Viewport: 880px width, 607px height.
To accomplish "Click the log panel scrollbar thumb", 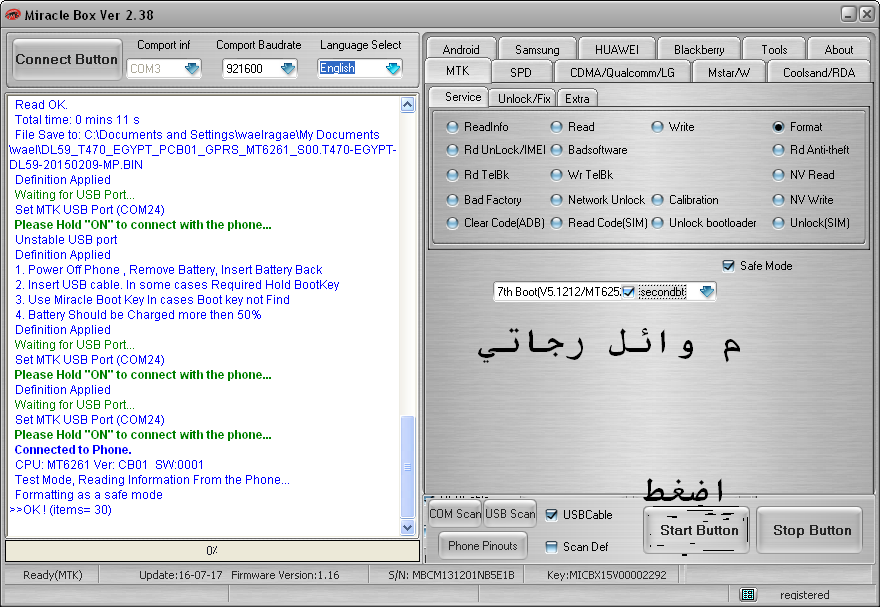I will coord(407,467).
